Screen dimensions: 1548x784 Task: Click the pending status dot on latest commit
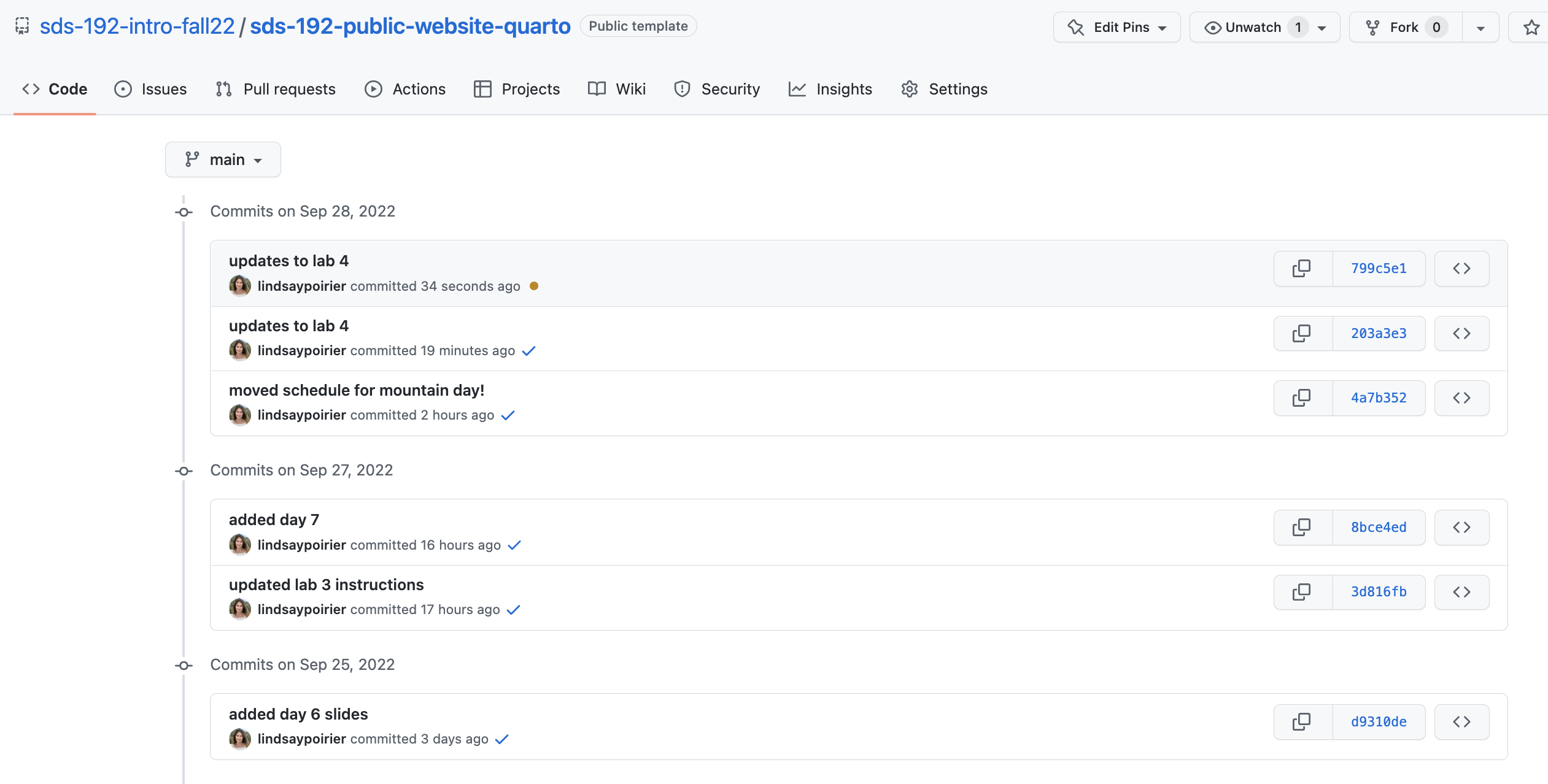point(534,286)
